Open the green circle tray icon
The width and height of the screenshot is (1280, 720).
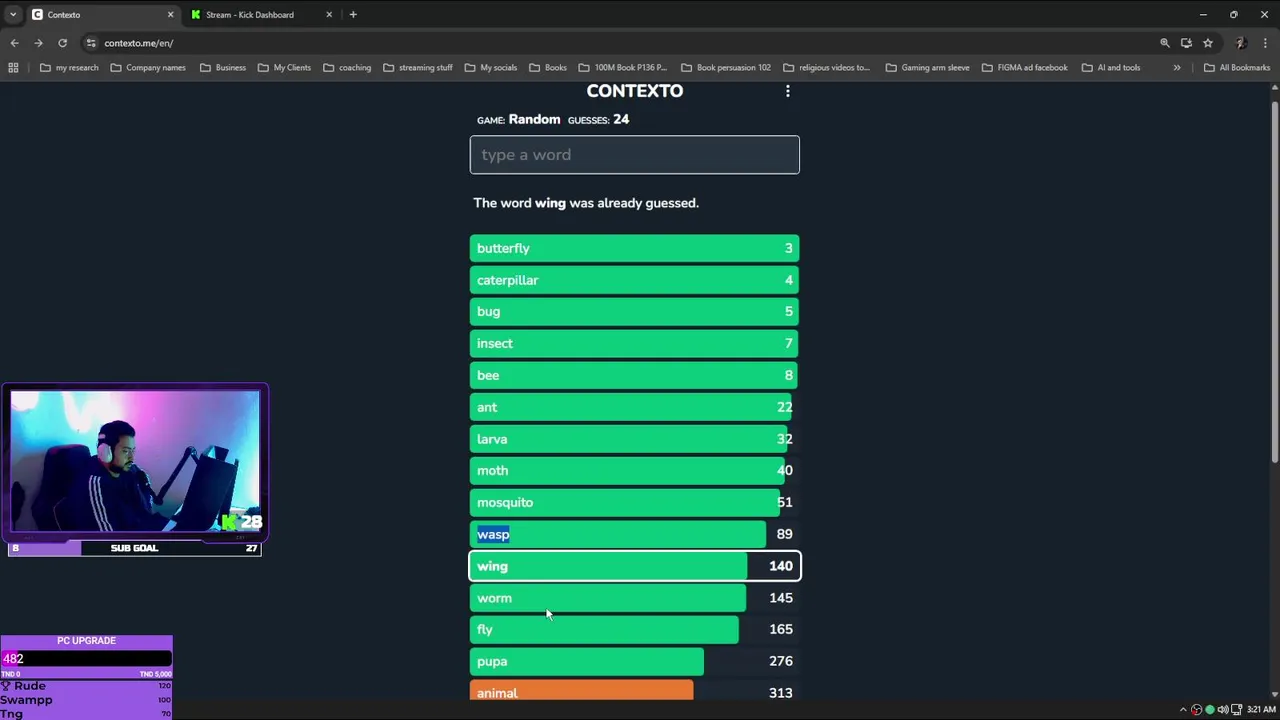pos(1209,710)
